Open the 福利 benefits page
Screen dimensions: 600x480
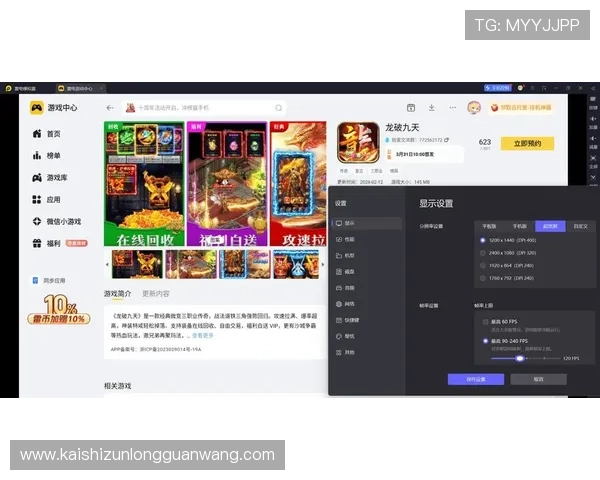[59, 243]
